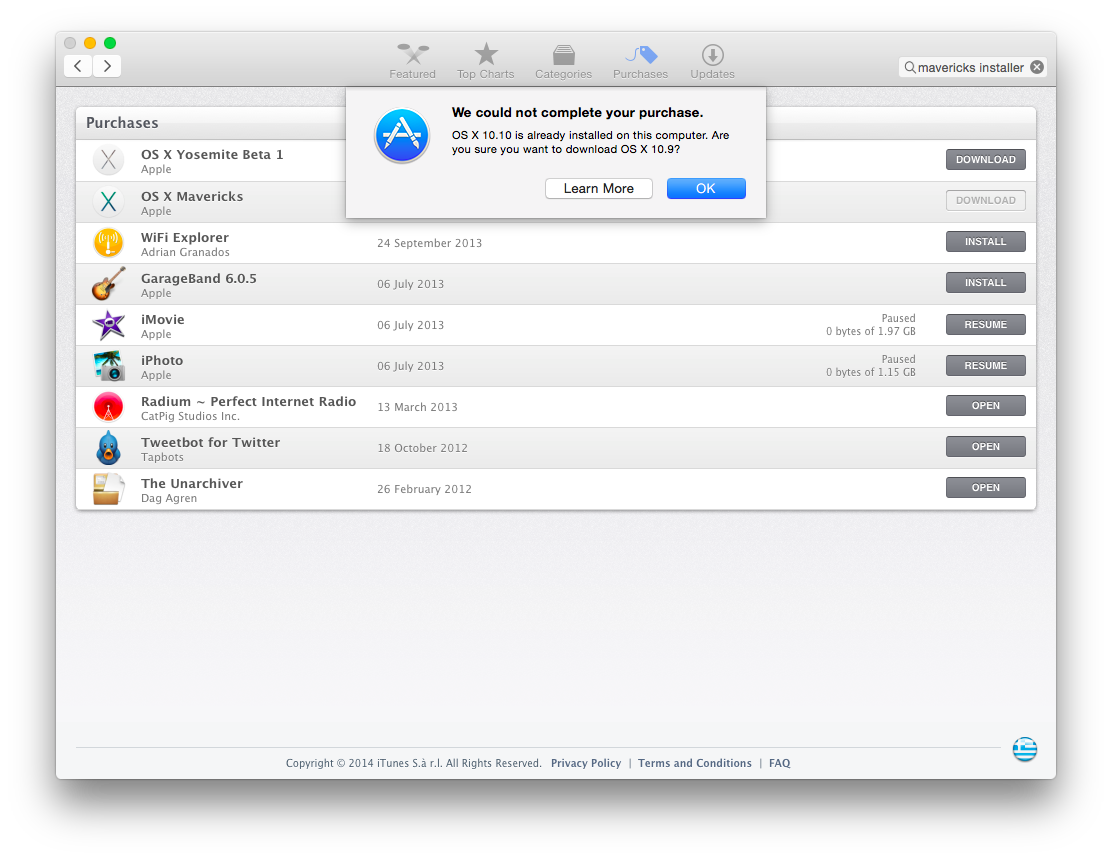Go forward with the right arrow
Image resolution: width=1112 pixels, height=859 pixels.
(107, 66)
